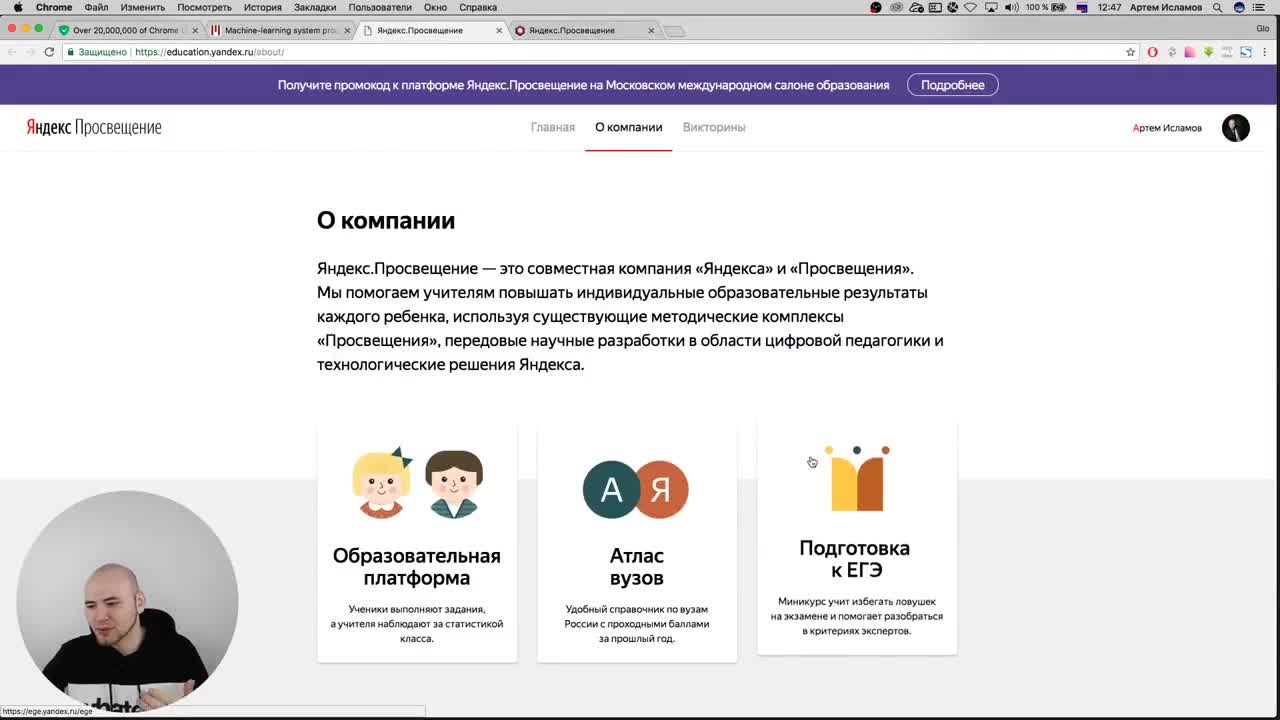Open Chrome three-dot menu
Screen dimensions: 1280x720
[1265, 52]
